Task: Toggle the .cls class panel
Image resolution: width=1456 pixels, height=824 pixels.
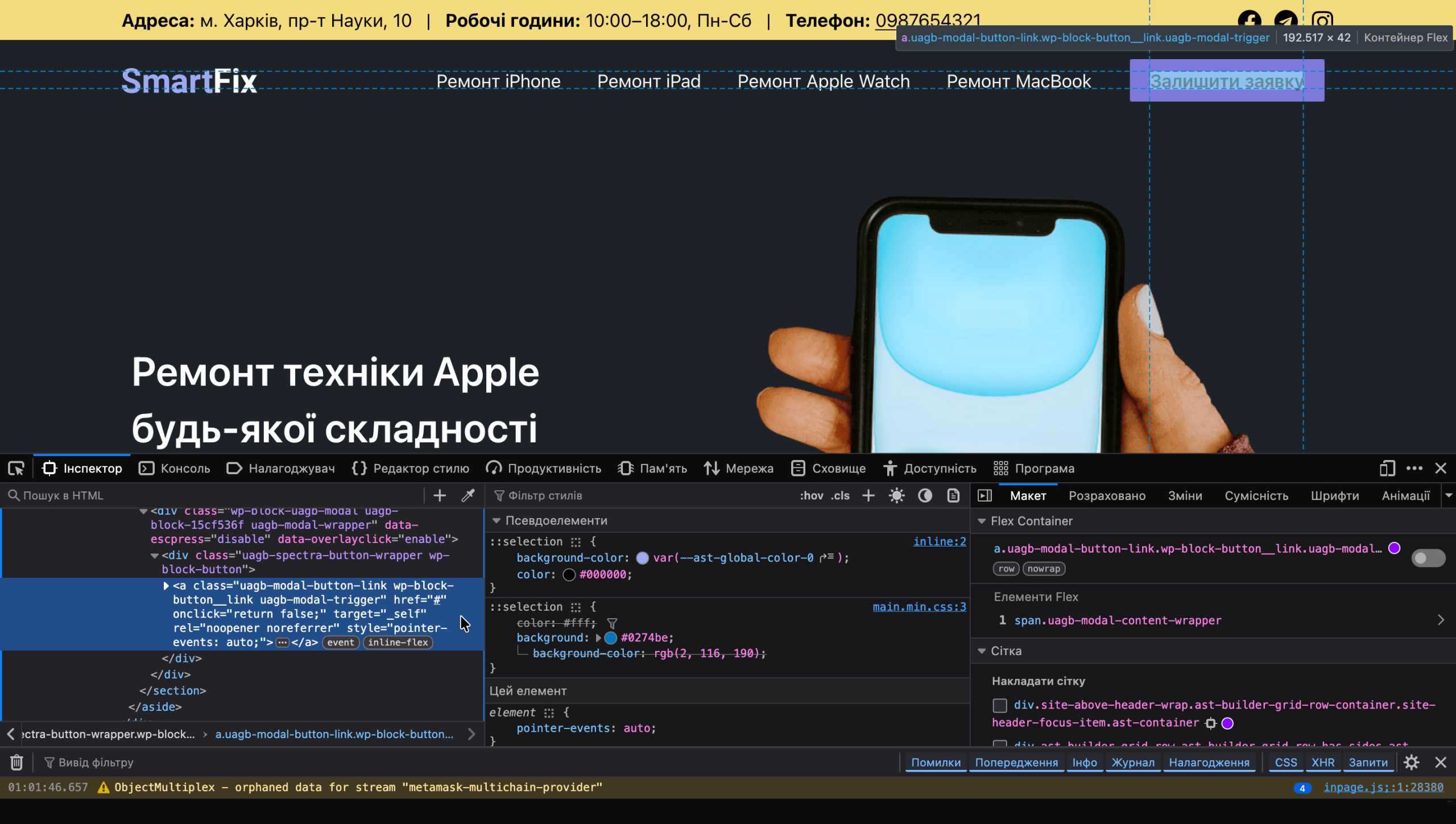Action: click(x=840, y=495)
